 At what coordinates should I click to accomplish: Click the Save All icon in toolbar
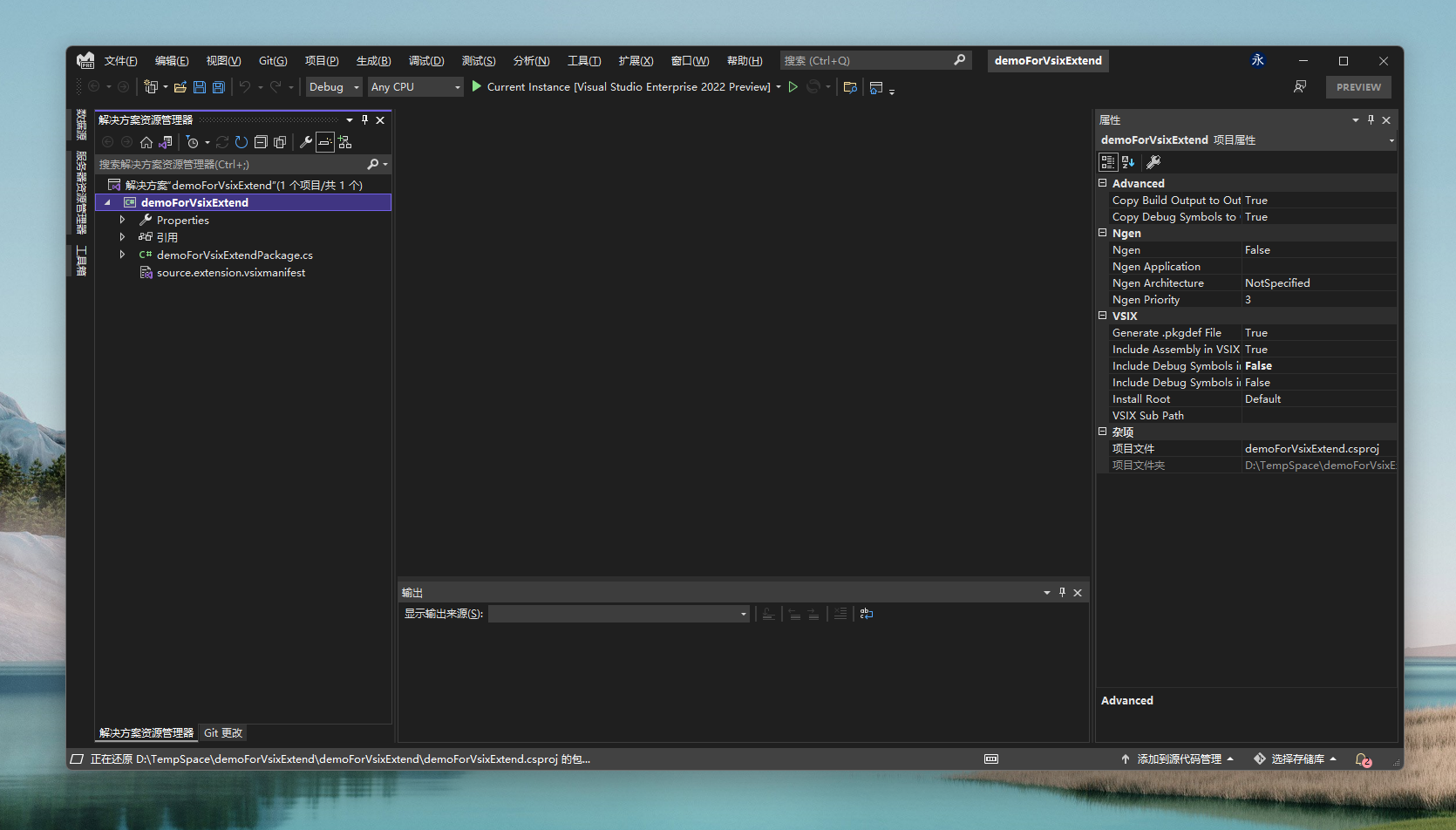pyautogui.click(x=219, y=87)
